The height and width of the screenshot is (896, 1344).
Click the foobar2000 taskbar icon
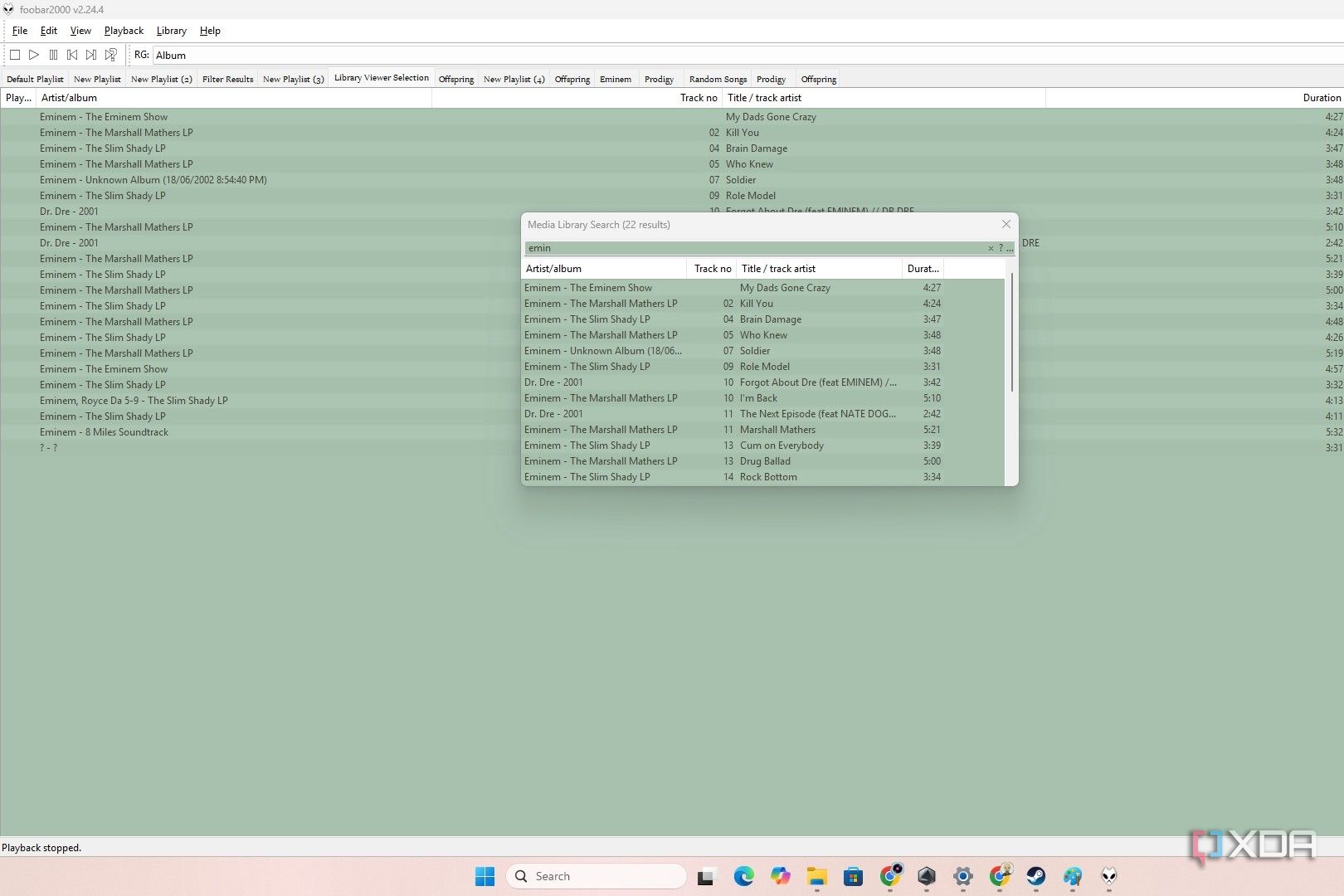tap(1109, 876)
